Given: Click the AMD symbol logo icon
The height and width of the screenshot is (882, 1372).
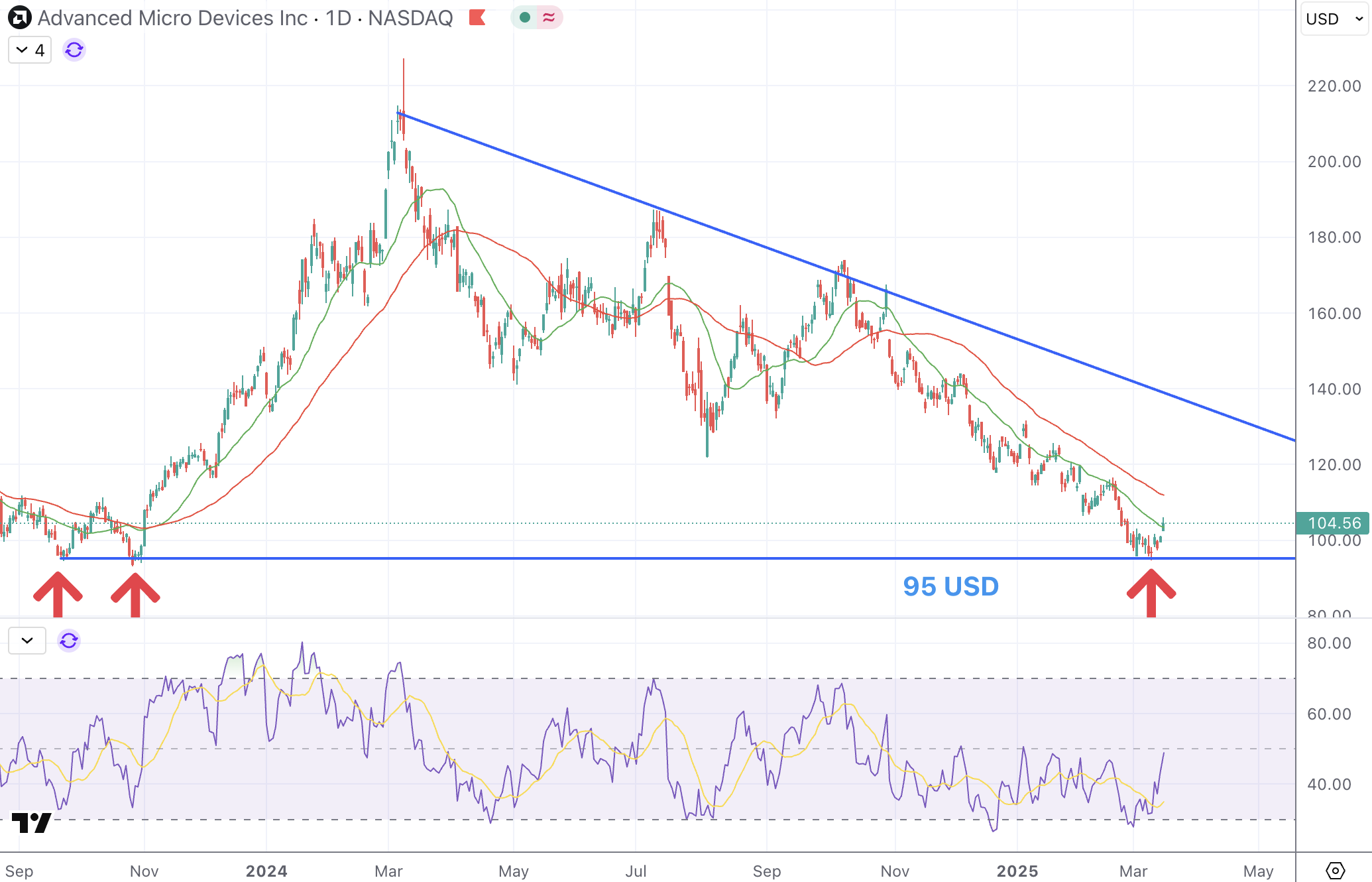Looking at the screenshot, I should 19,17.
